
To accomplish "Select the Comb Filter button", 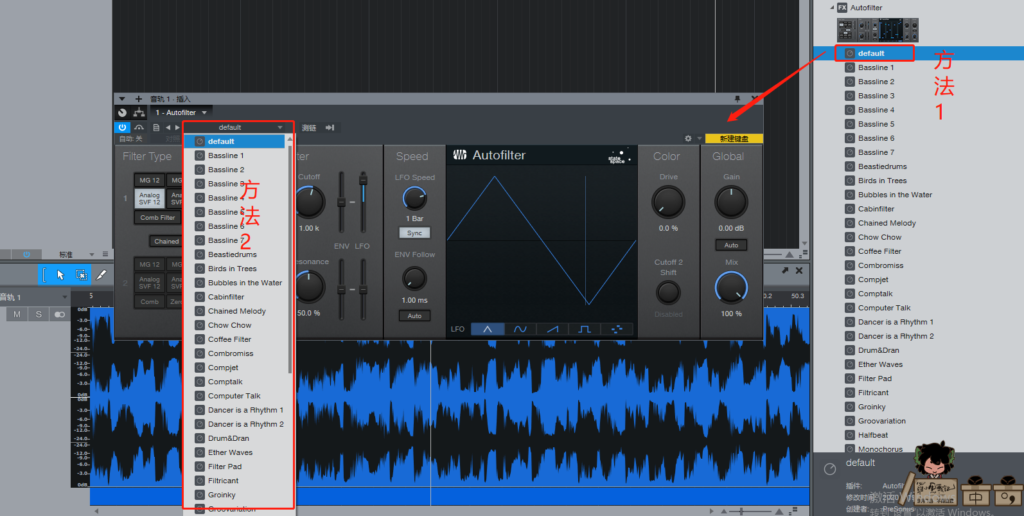I will tap(158, 218).
